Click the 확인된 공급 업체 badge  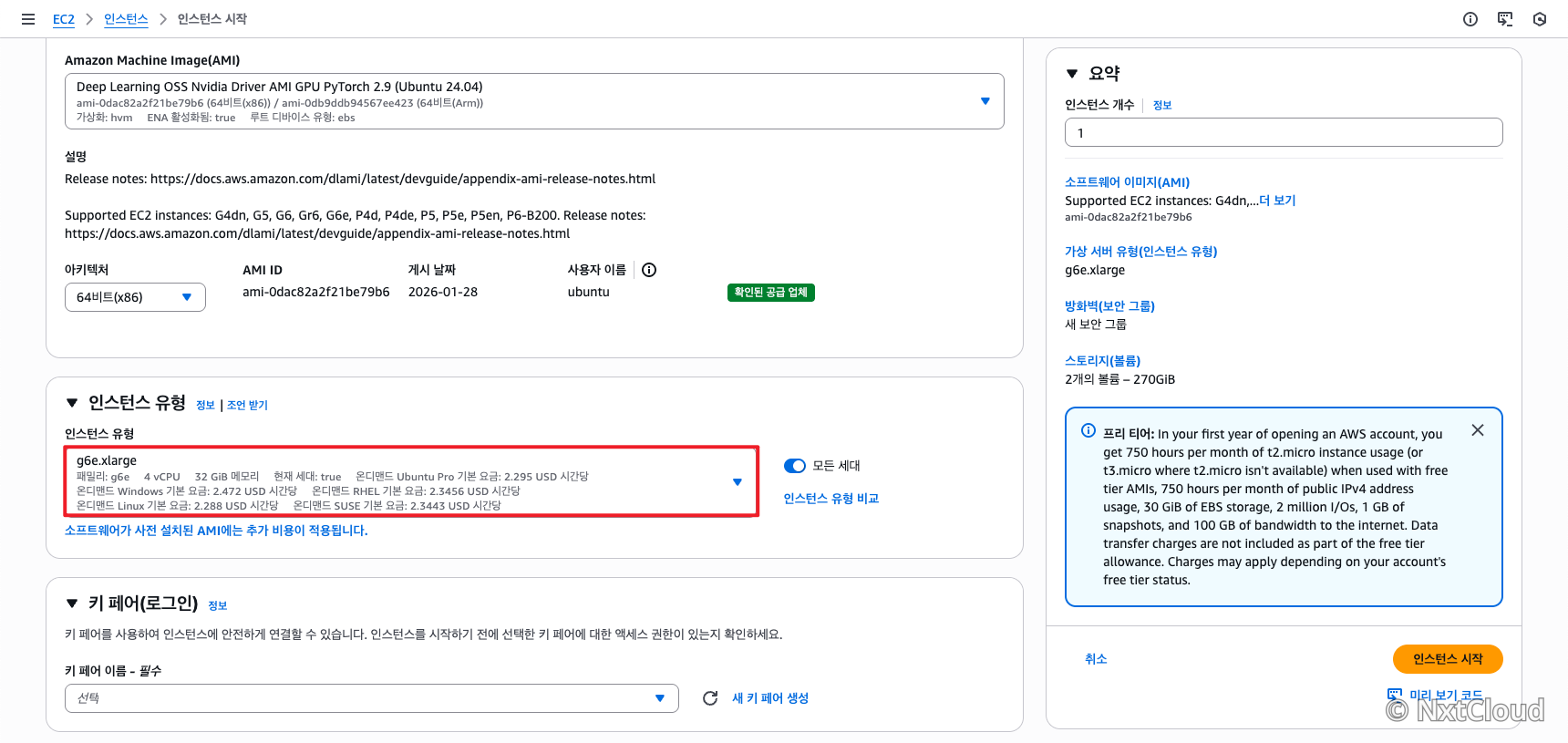[770, 293]
